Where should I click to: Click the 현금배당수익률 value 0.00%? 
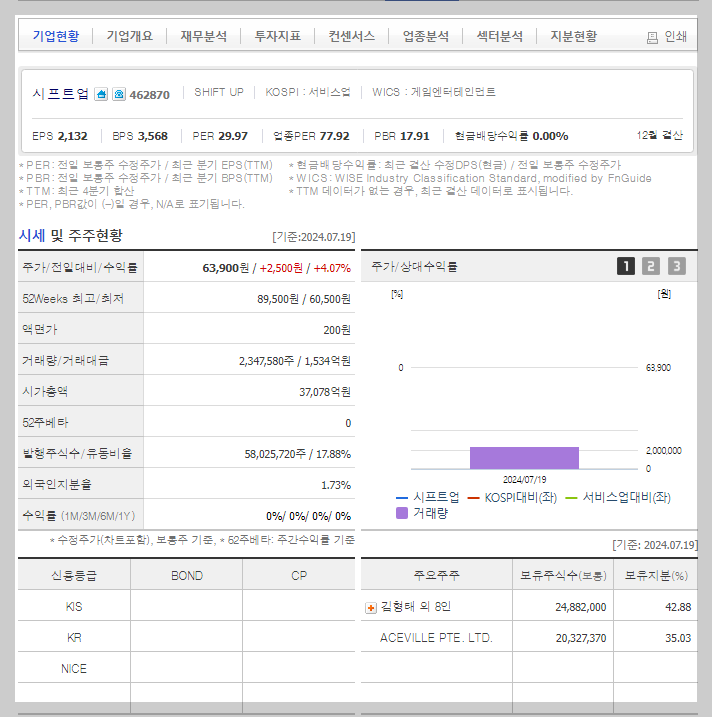551,136
